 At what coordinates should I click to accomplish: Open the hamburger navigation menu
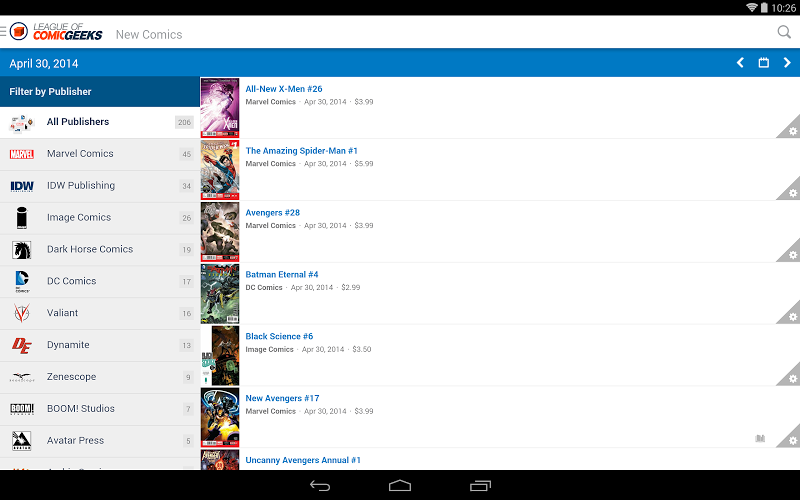pyautogui.click(x=3, y=32)
